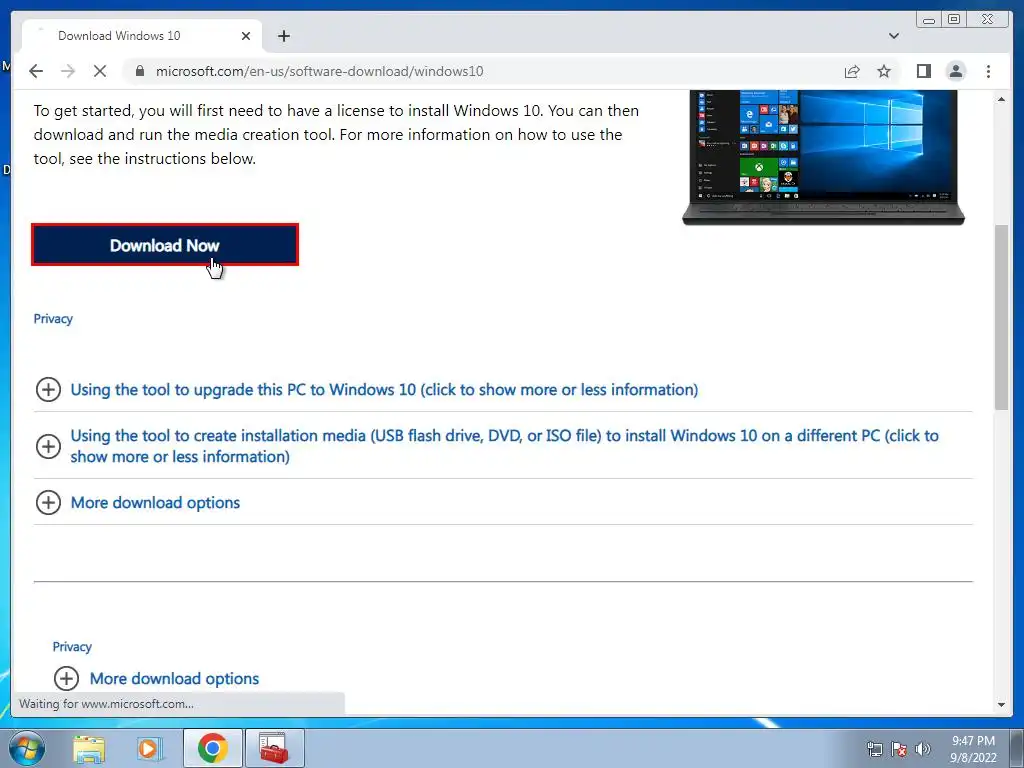This screenshot has width=1024, height=768.
Task: Stop loading the page
Action: pos(100,71)
